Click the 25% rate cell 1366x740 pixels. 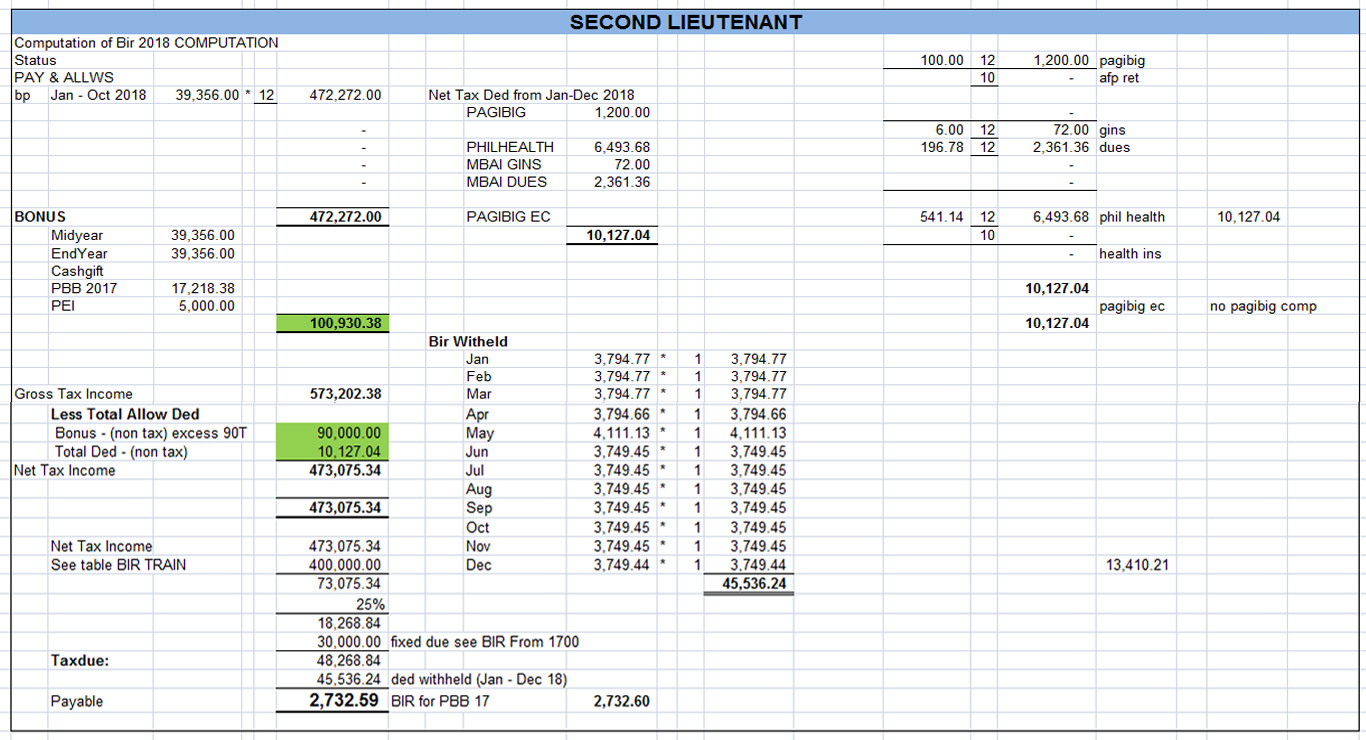pyautogui.click(x=370, y=604)
